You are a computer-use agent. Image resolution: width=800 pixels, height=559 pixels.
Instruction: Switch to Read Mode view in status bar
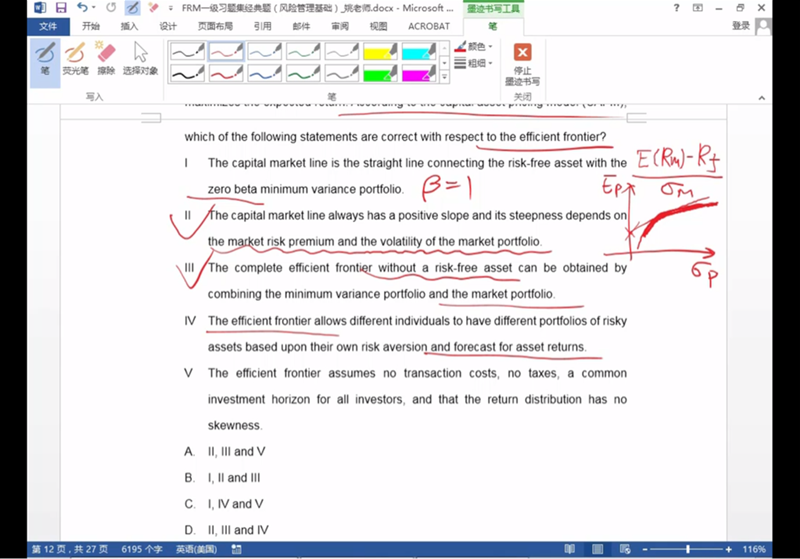click(x=568, y=549)
